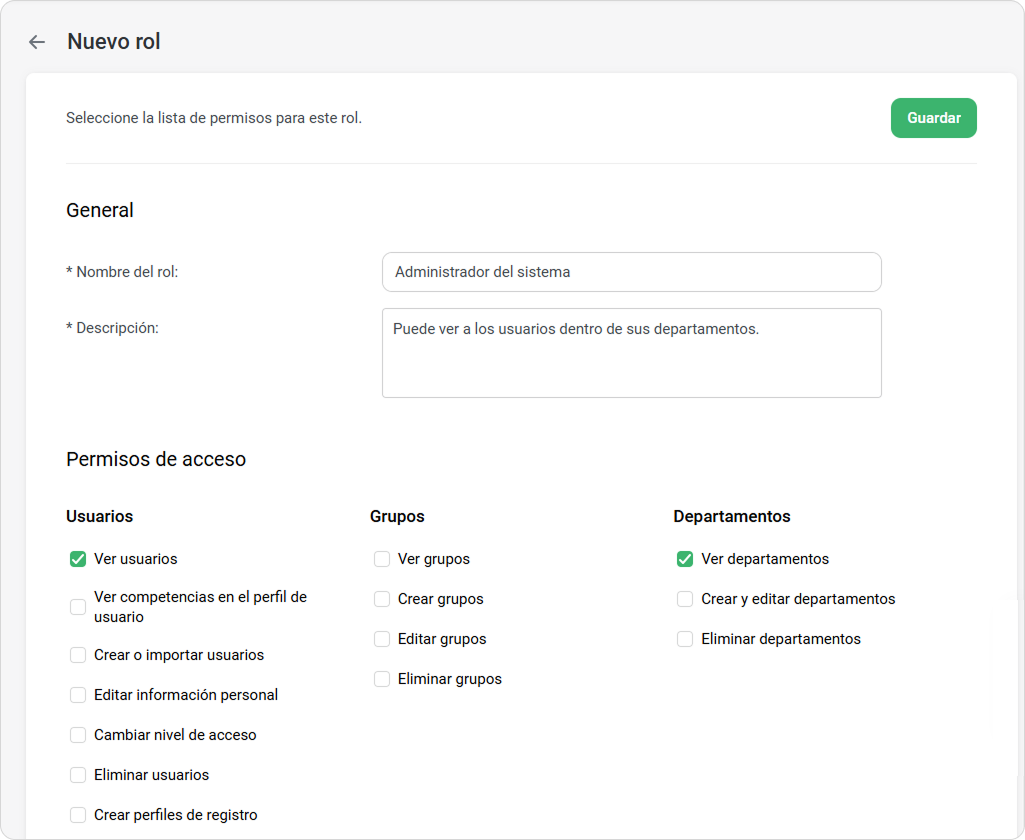Tick the Editar grupos checkbox
The height and width of the screenshot is (840, 1025).
pos(382,639)
